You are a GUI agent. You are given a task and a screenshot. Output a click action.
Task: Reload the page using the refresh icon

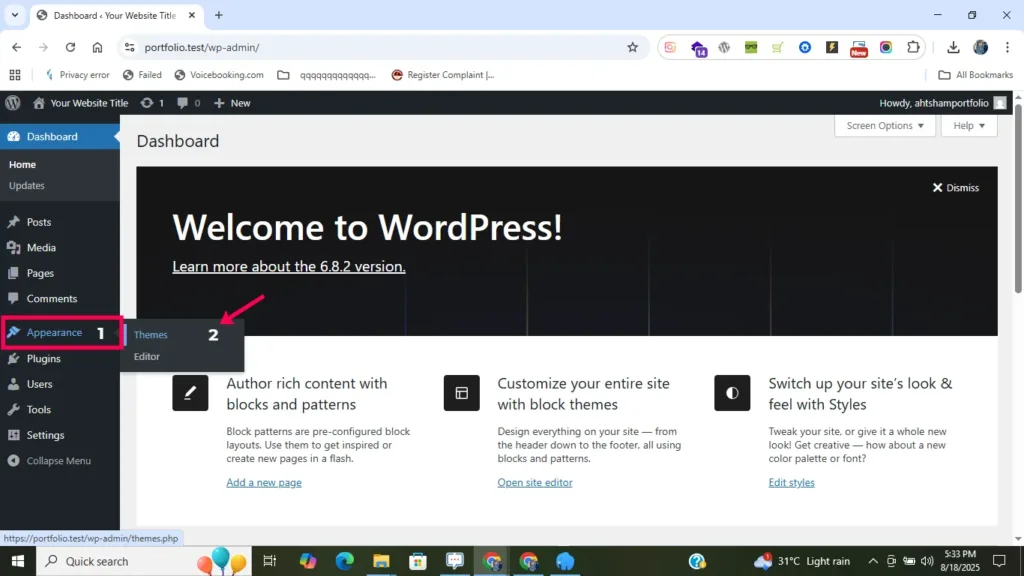pos(70,47)
